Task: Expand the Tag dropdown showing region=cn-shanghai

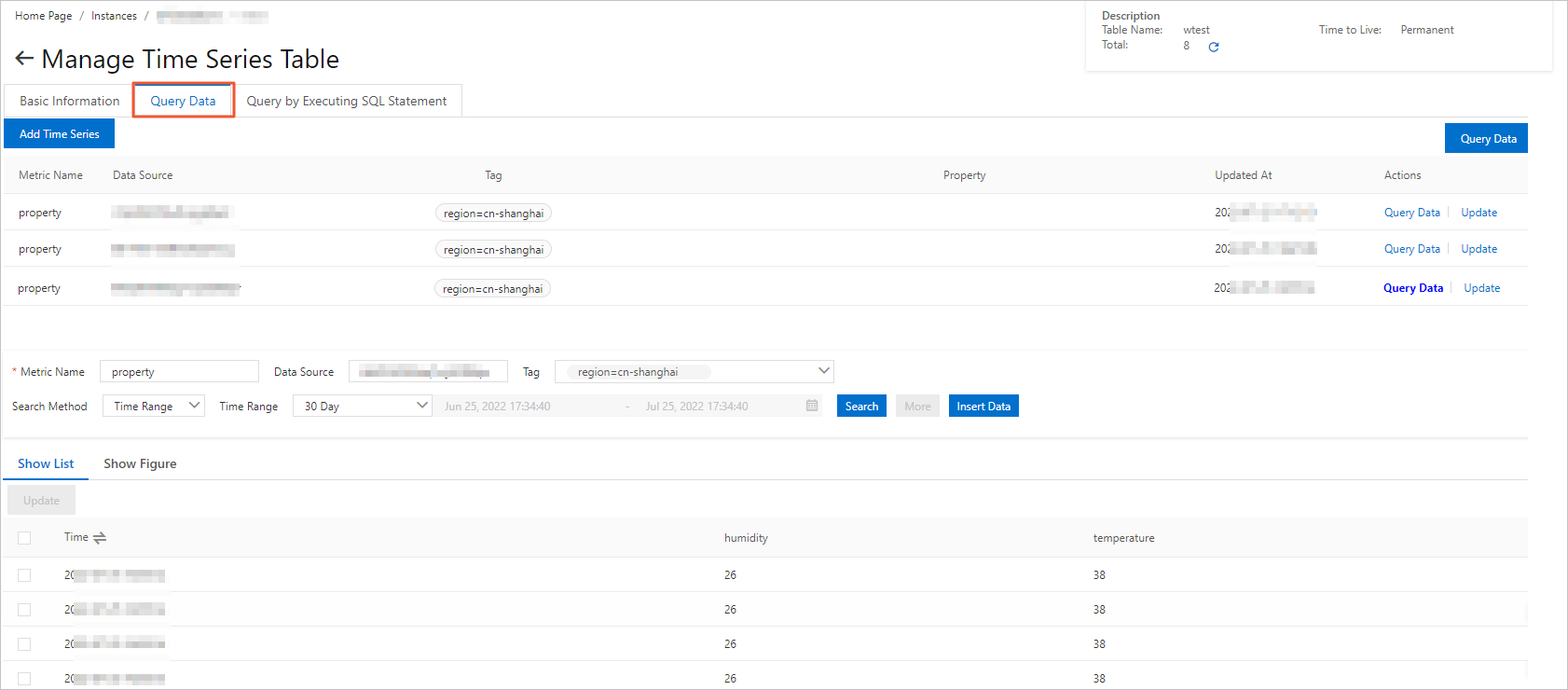Action: tap(695, 371)
